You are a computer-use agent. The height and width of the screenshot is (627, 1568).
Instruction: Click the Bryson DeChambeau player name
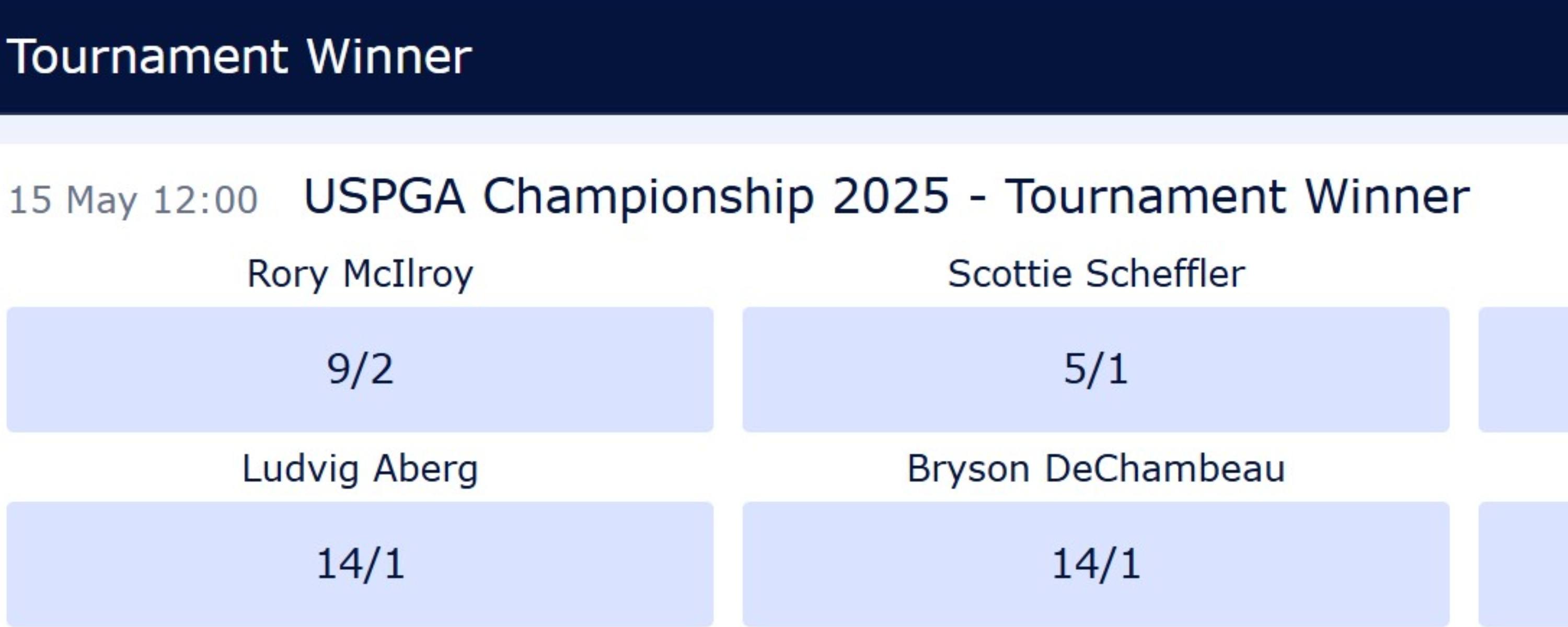tap(1096, 469)
